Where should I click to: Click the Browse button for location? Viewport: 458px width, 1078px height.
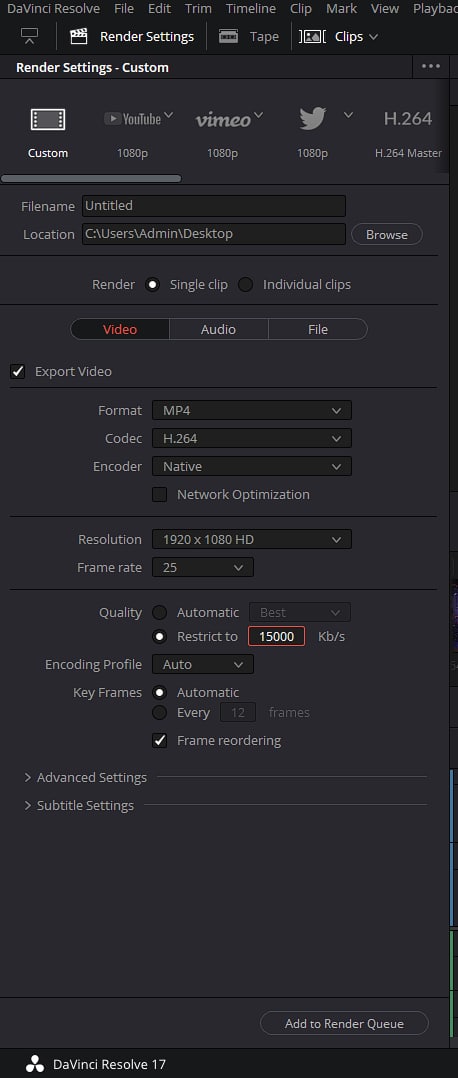(386, 234)
